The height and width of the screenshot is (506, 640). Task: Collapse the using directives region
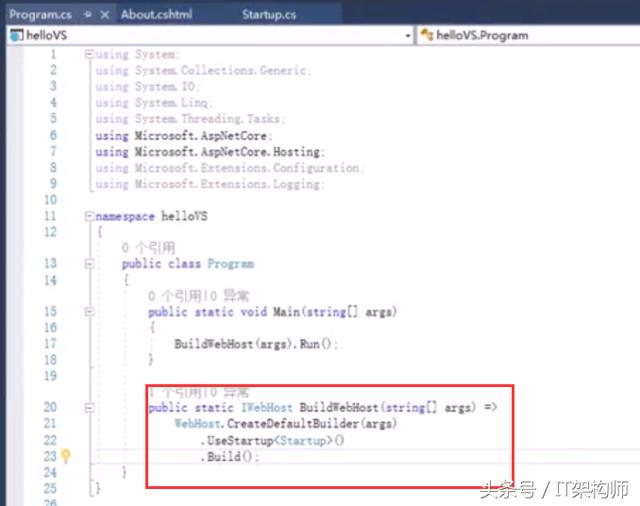[x=89, y=54]
